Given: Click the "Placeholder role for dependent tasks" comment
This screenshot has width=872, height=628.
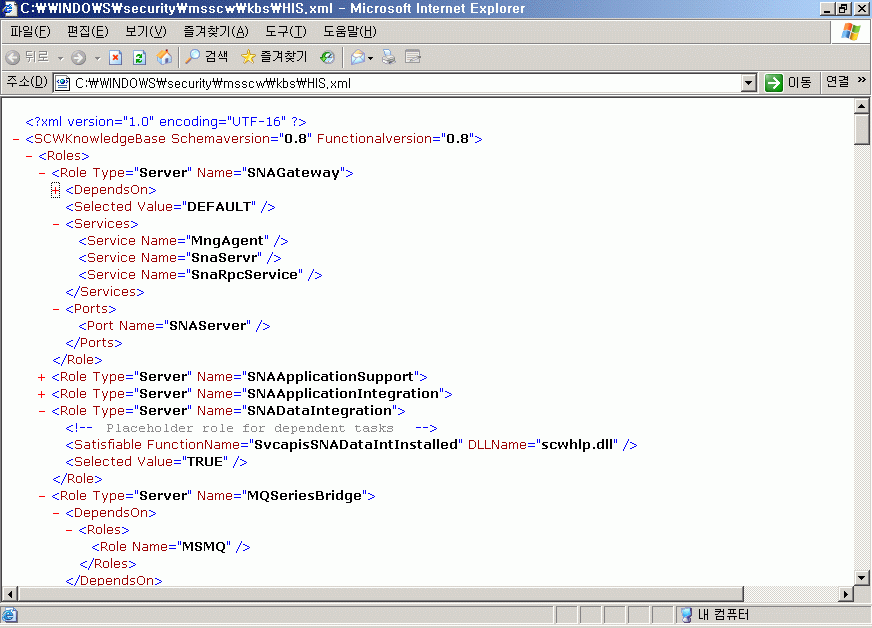Looking at the screenshot, I should pyautogui.click(x=251, y=428).
